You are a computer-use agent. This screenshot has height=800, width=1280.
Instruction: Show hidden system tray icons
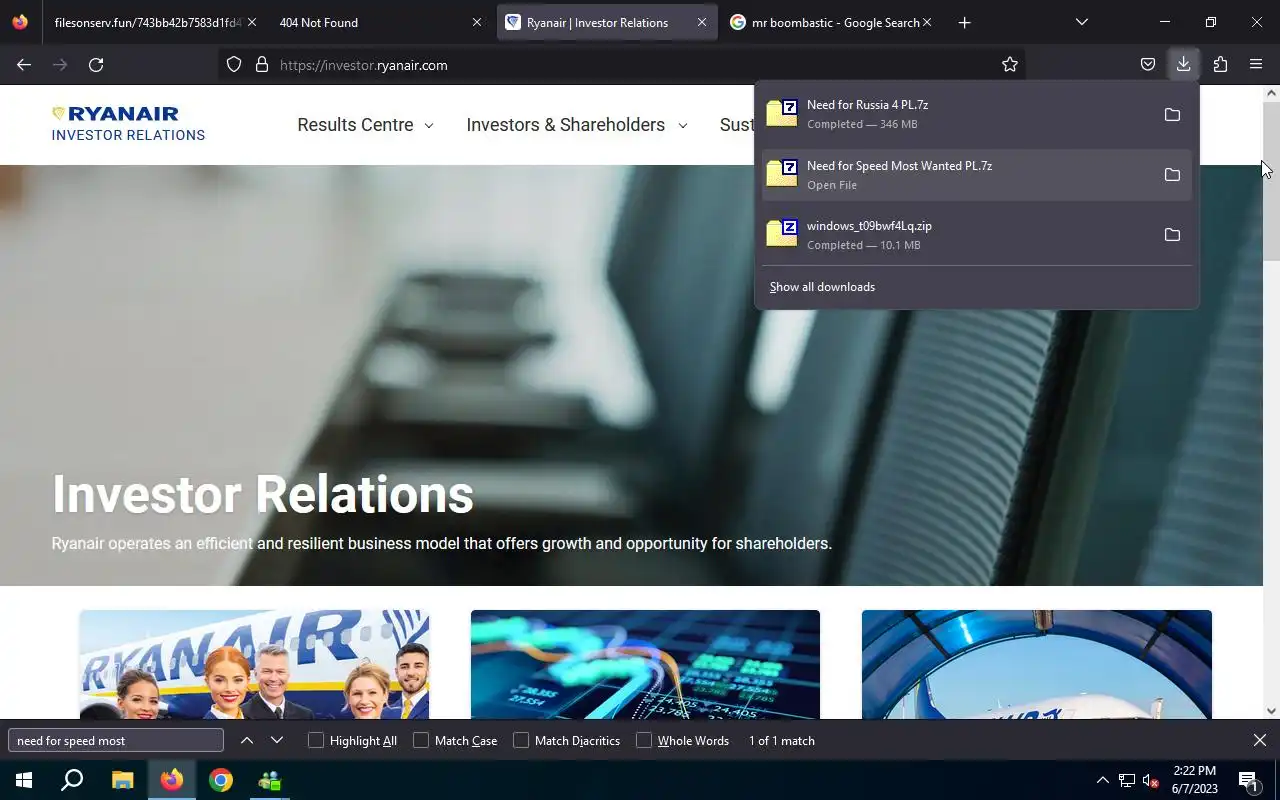pos(1103,780)
